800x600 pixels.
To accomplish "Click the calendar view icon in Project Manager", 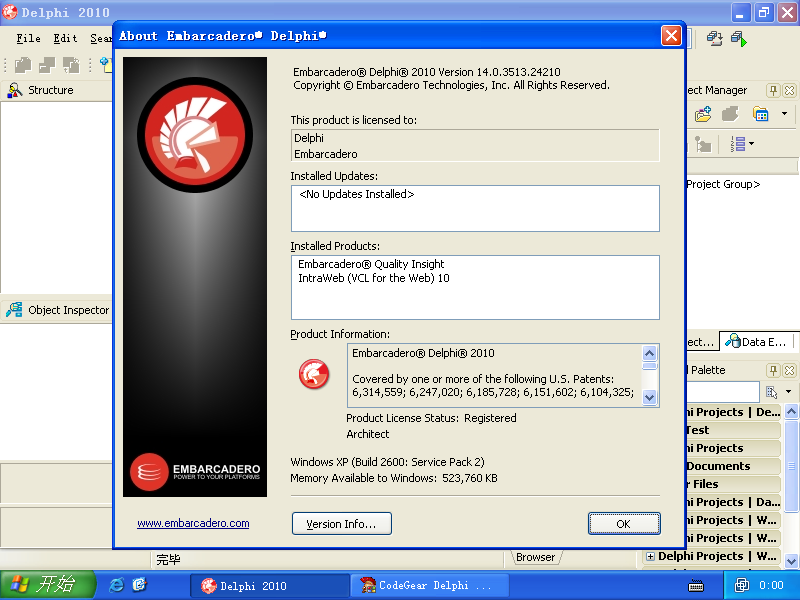I will coord(761,115).
